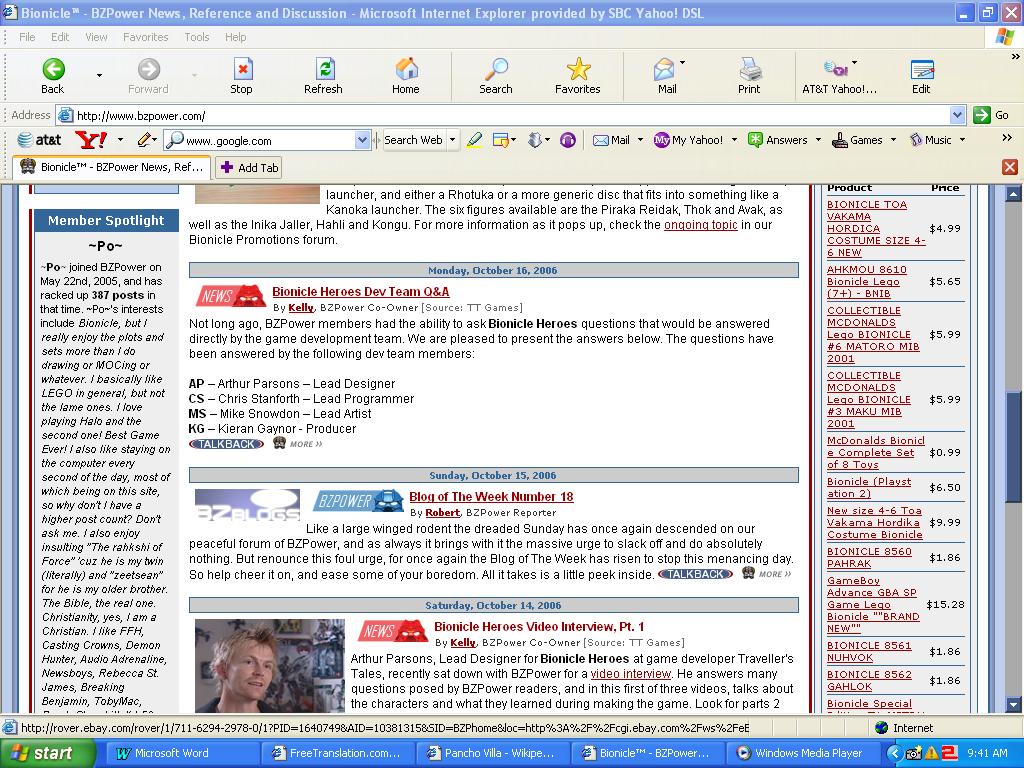Click MORE under Blog of The Week
This screenshot has width=1024, height=768.
coord(775,574)
